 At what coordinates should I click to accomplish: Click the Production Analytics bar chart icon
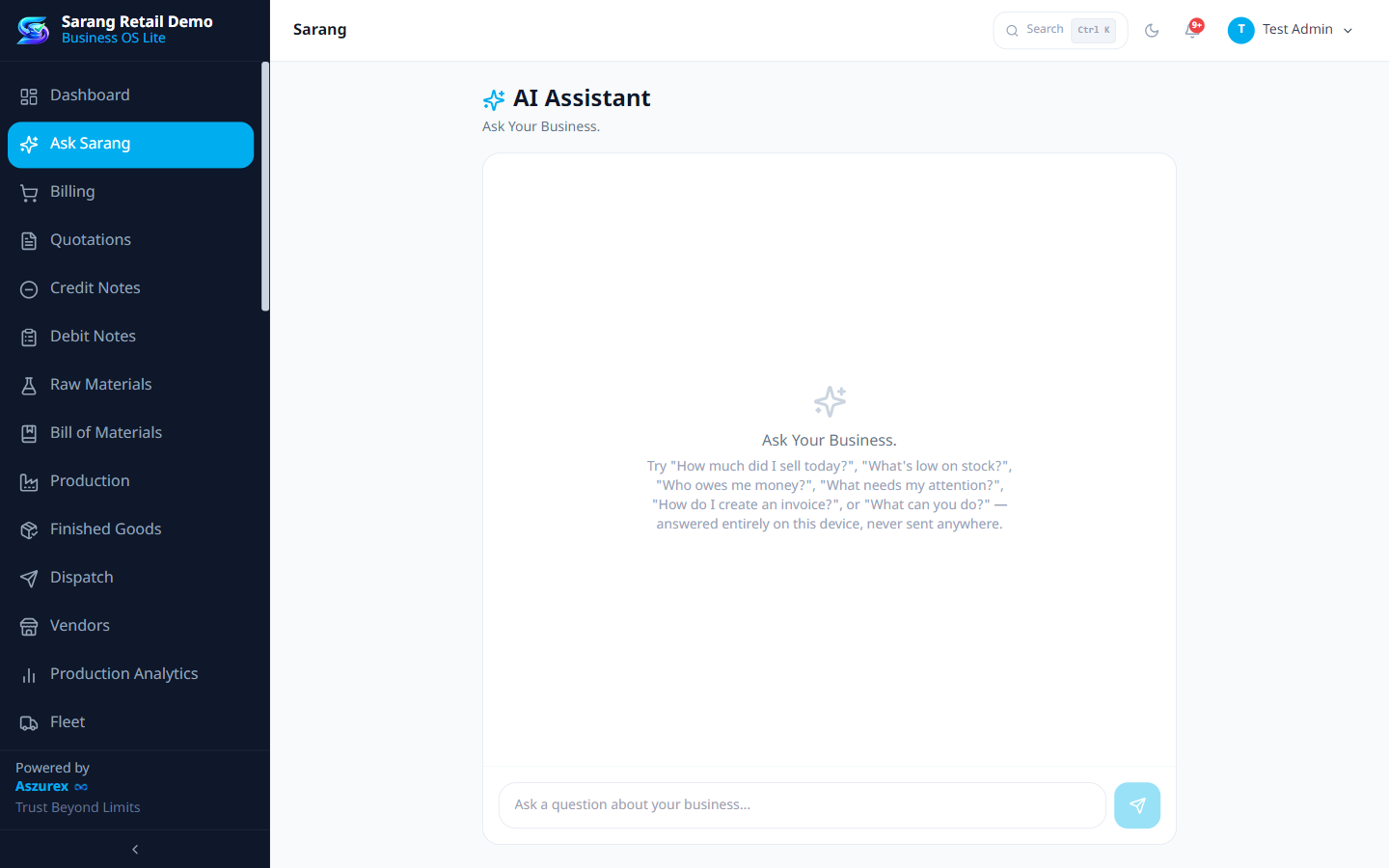point(29,674)
